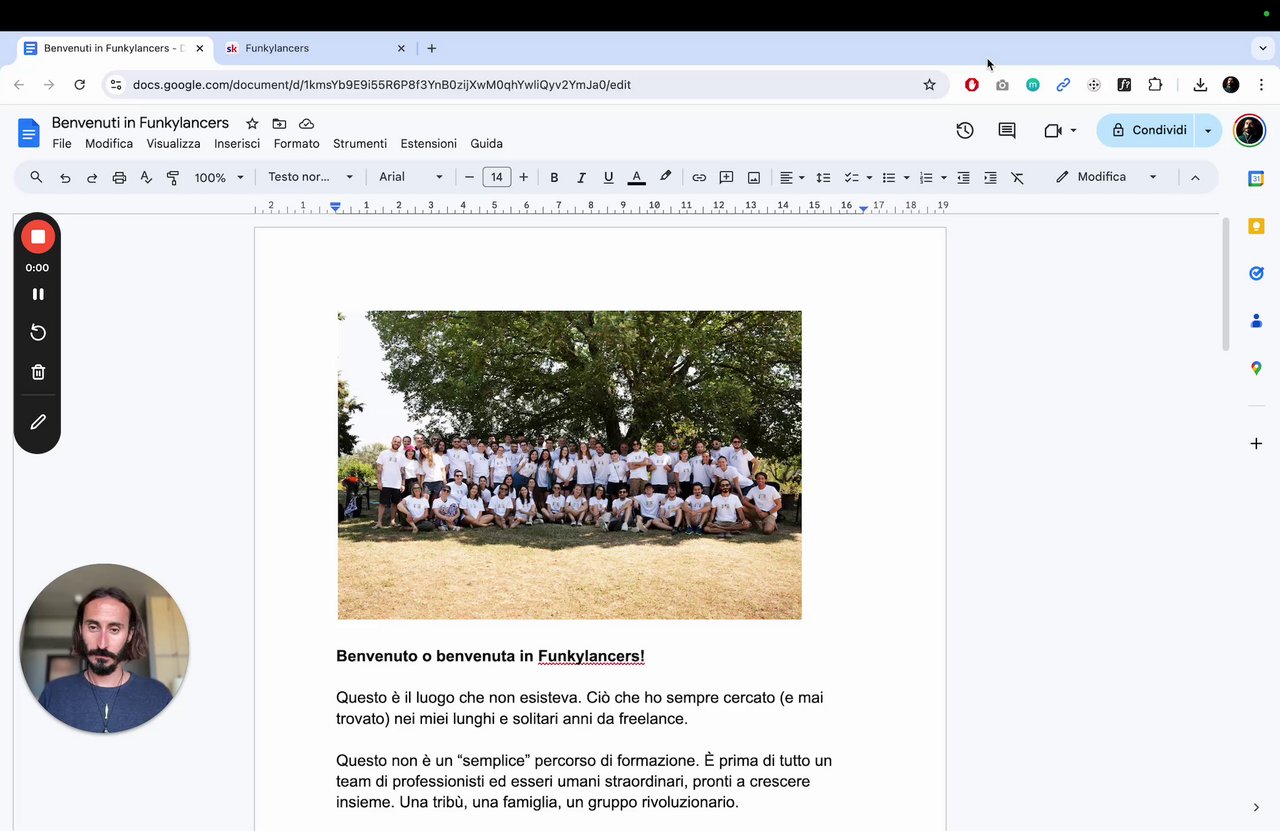Search the menus with the magnifier
The image size is (1280, 831).
[x=37, y=177]
